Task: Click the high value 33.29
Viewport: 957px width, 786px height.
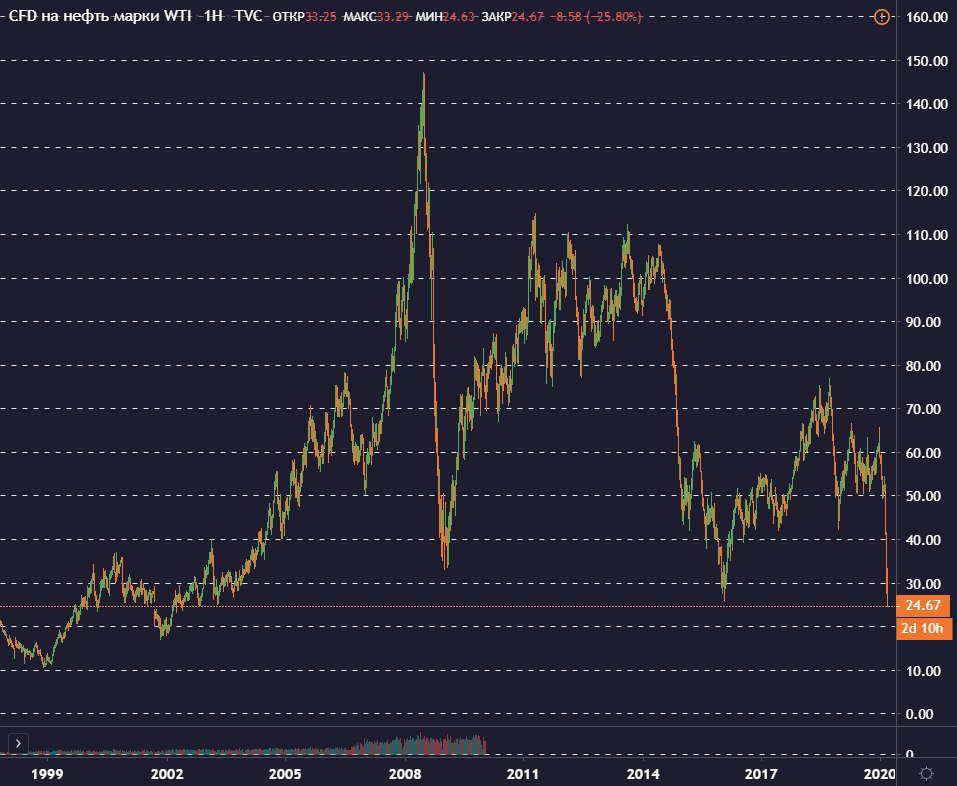Action: [x=392, y=17]
